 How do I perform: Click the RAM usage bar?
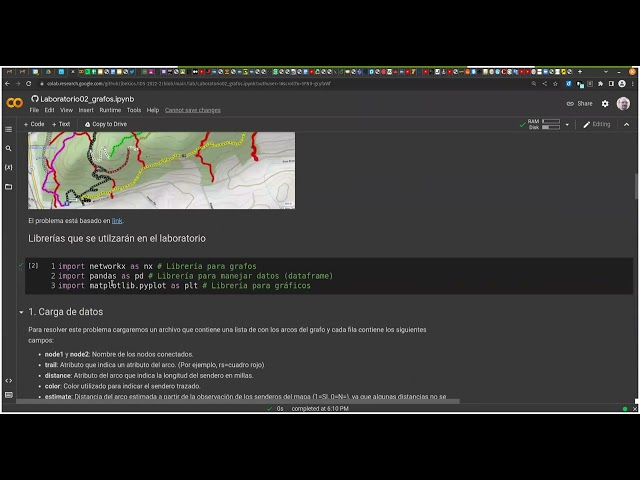551,121
